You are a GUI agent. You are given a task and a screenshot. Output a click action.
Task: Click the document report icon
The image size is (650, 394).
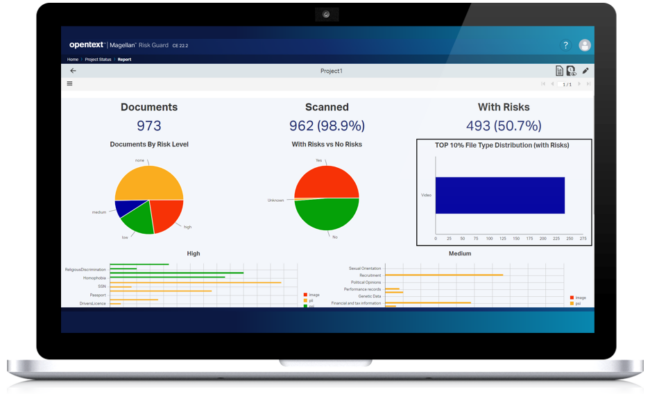click(x=559, y=71)
